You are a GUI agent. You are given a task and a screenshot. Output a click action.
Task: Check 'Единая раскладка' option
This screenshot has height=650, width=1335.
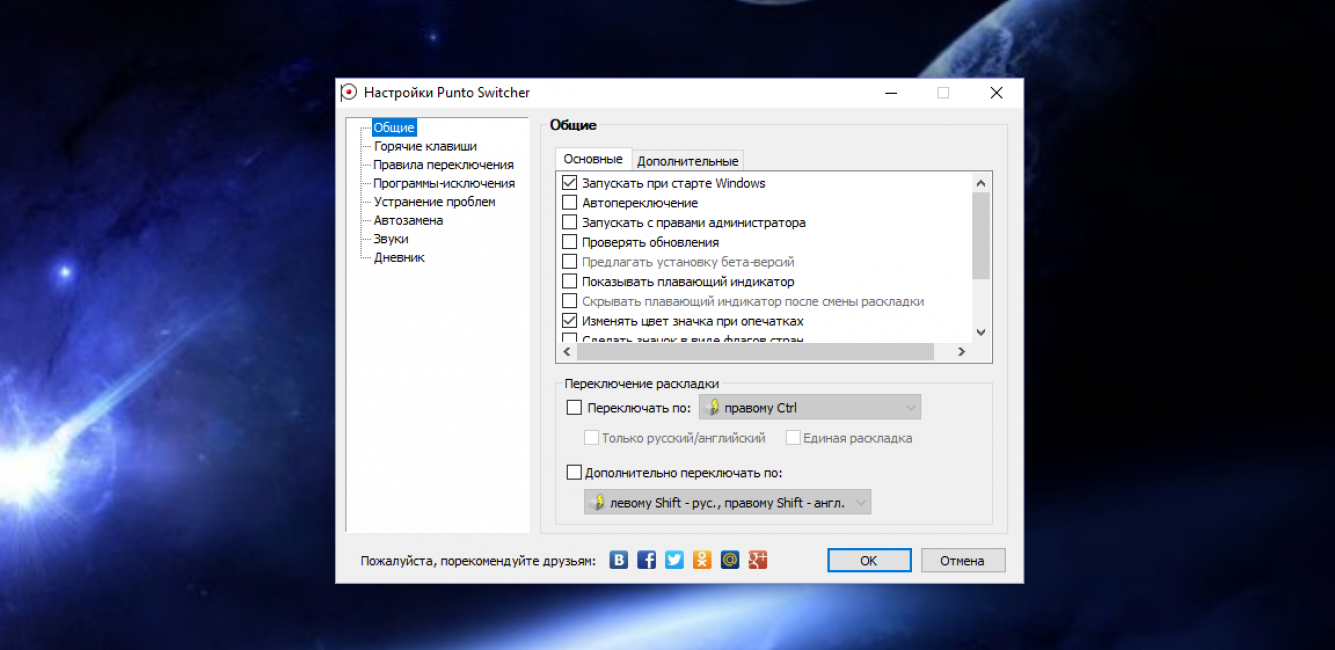pos(793,438)
